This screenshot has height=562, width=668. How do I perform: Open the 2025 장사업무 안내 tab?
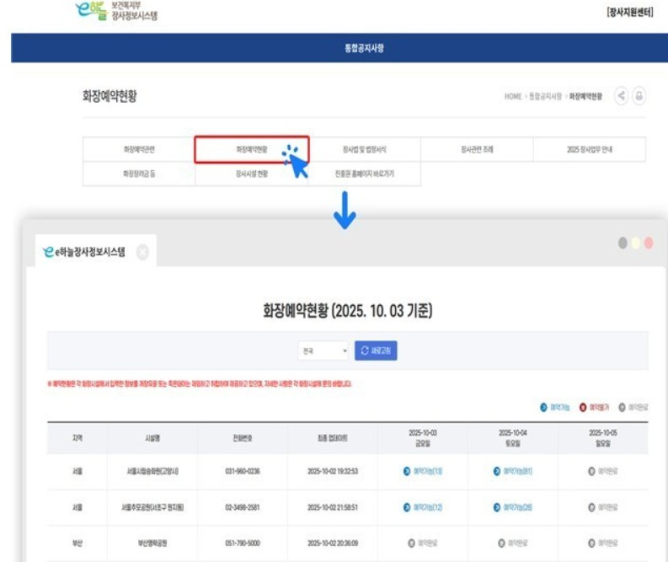pyautogui.click(x=589, y=150)
